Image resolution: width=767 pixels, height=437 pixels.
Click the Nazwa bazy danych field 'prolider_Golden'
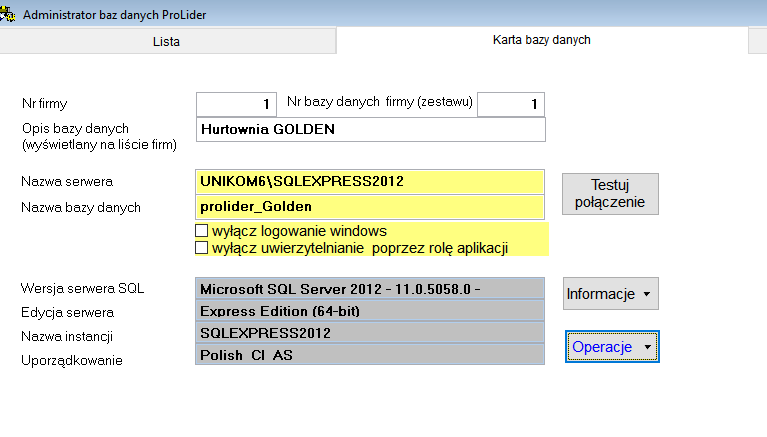tap(370, 207)
